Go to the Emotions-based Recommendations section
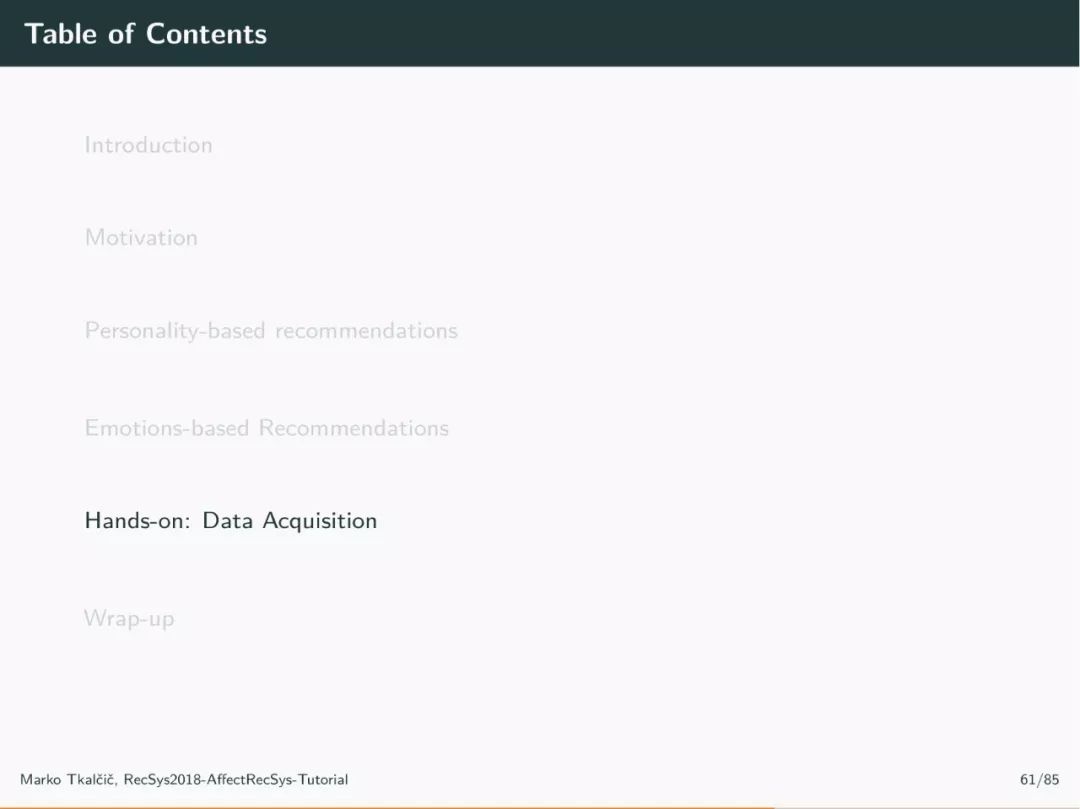The width and height of the screenshot is (1080, 809). (x=267, y=428)
